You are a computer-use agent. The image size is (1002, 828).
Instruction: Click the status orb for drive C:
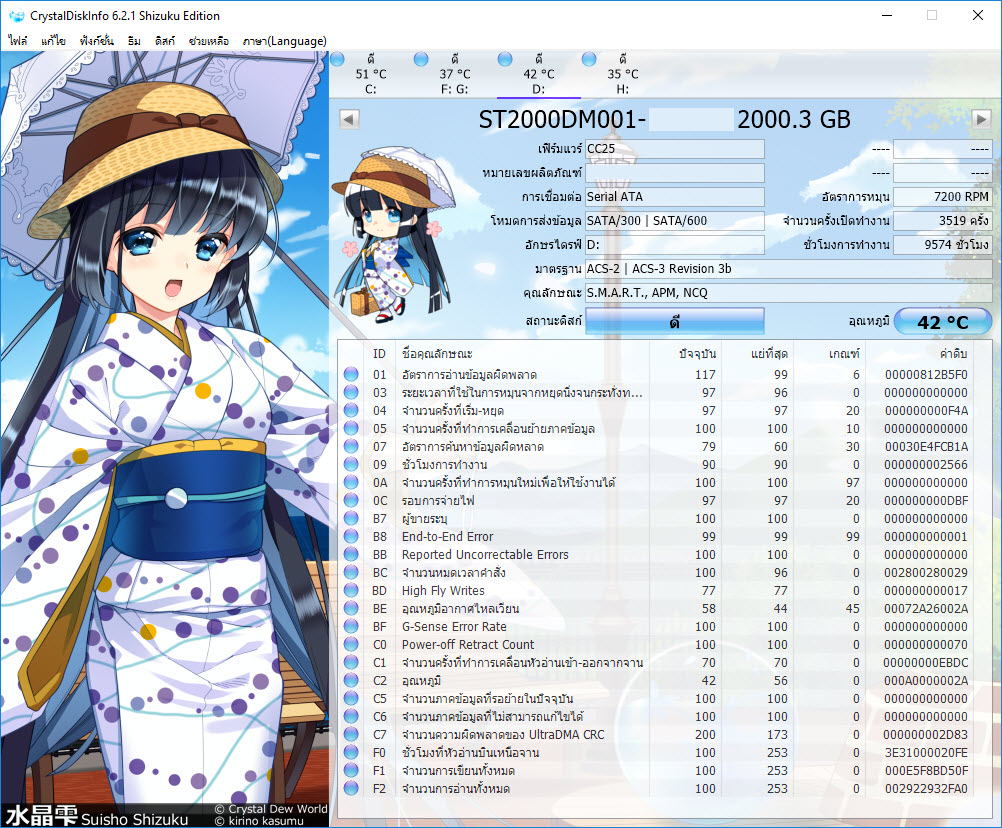[x=337, y=60]
